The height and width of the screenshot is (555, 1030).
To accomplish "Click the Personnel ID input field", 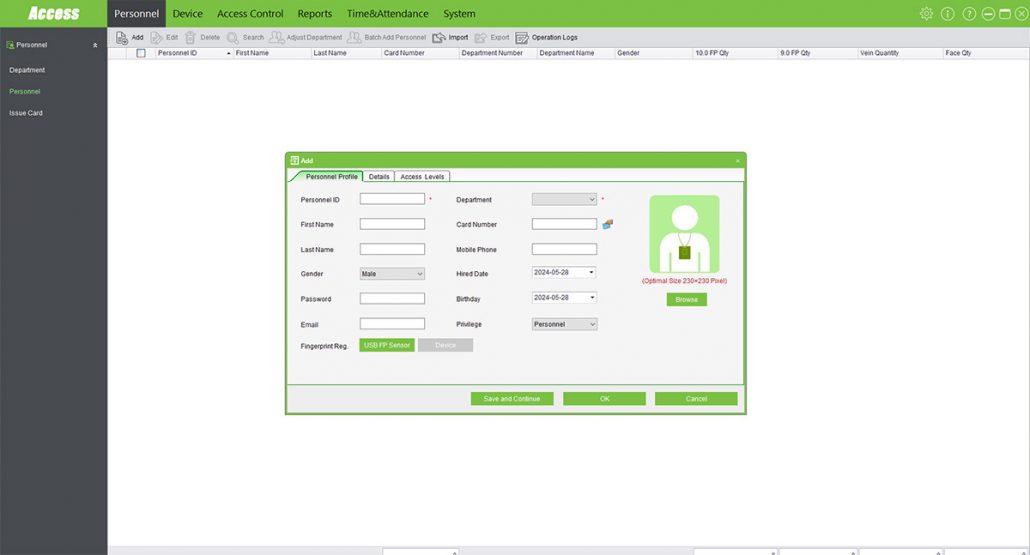I will (x=392, y=199).
